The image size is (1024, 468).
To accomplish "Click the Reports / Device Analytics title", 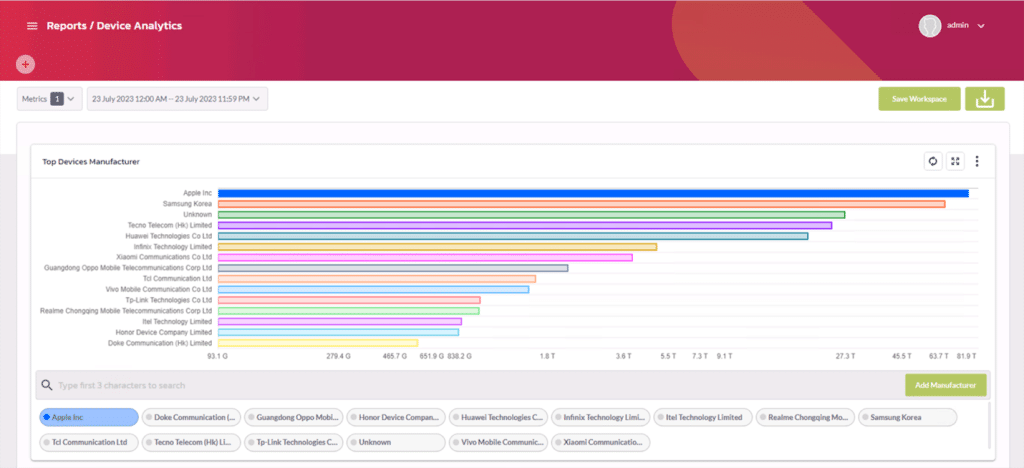I will pos(114,26).
